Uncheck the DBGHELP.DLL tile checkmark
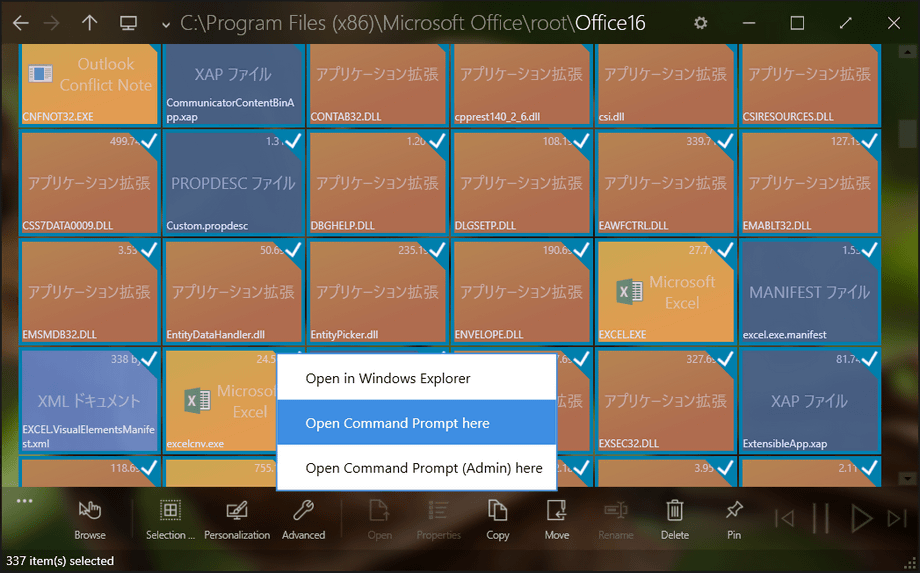 tap(437, 141)
